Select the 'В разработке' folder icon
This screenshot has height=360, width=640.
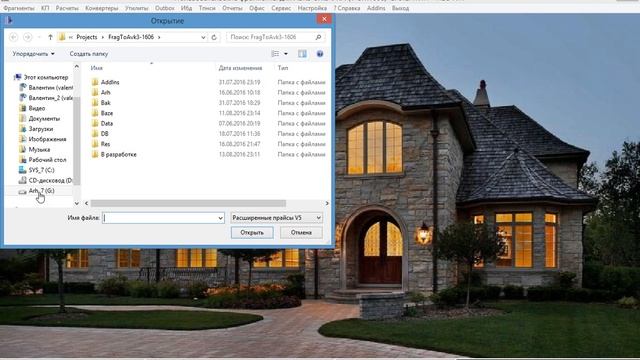point(95,154)
